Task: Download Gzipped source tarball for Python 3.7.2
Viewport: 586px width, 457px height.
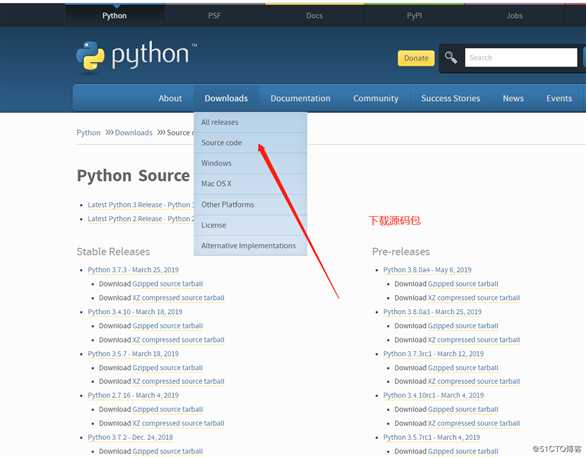Action: (x=167, y=451)
